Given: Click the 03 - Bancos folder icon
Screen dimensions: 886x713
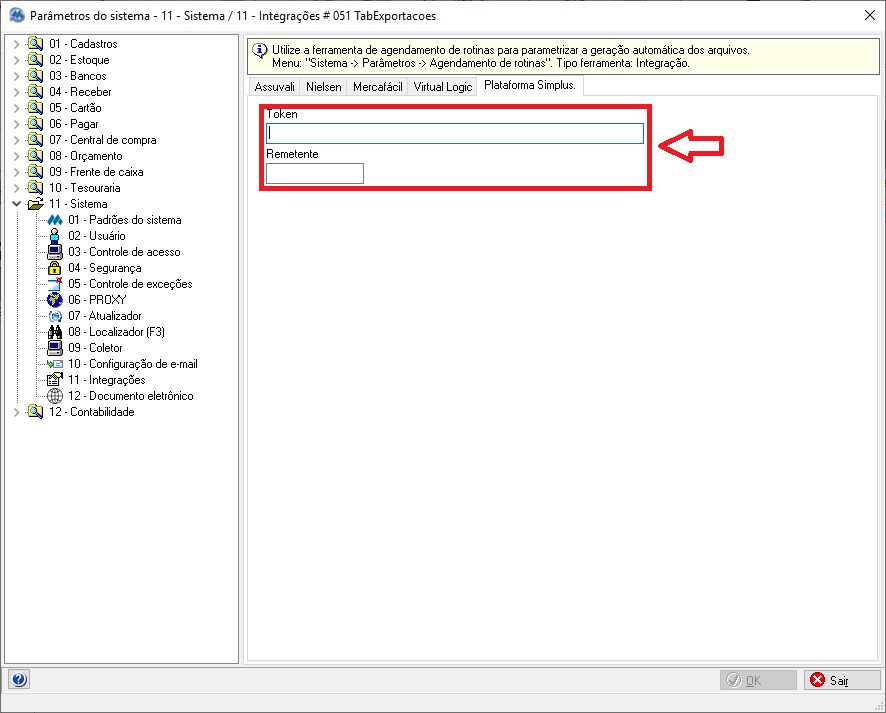Looking at the screenshot, I should (35, 76).
